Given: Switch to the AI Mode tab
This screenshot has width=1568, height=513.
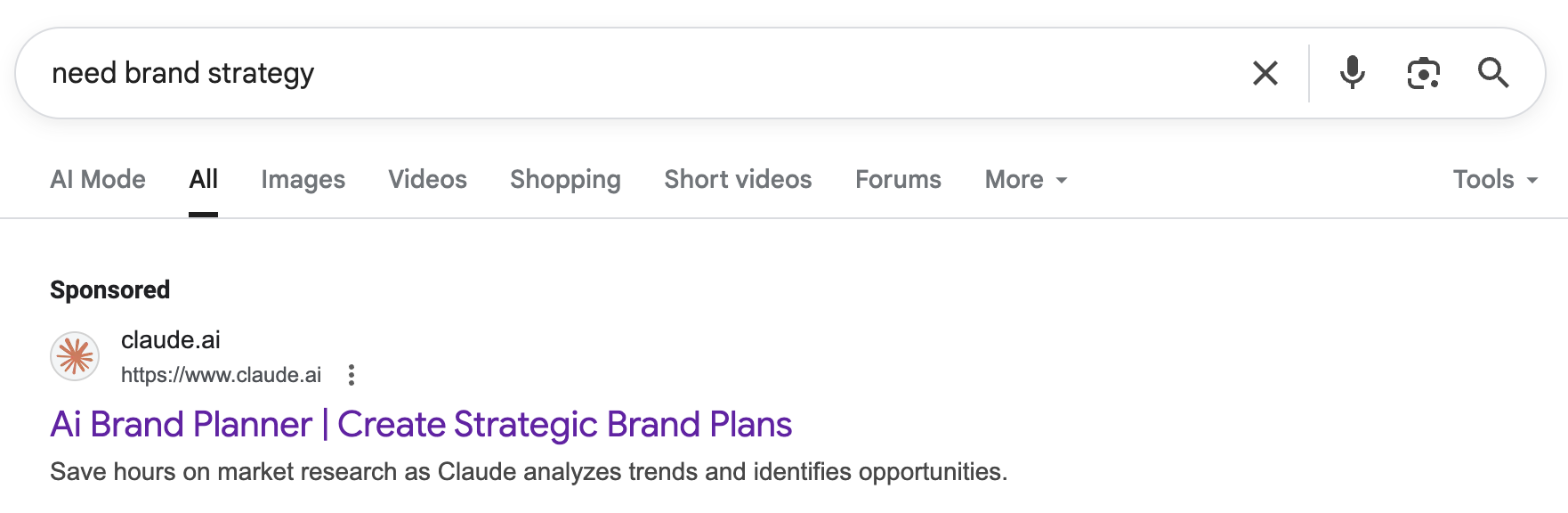Looking at the screenshot, I should (x=98, y=180).
